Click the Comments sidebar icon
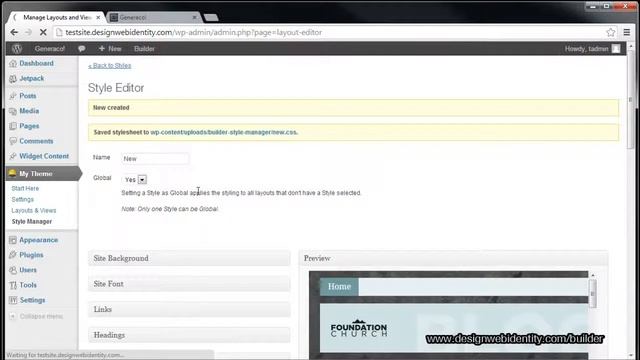 click(13, 141)
